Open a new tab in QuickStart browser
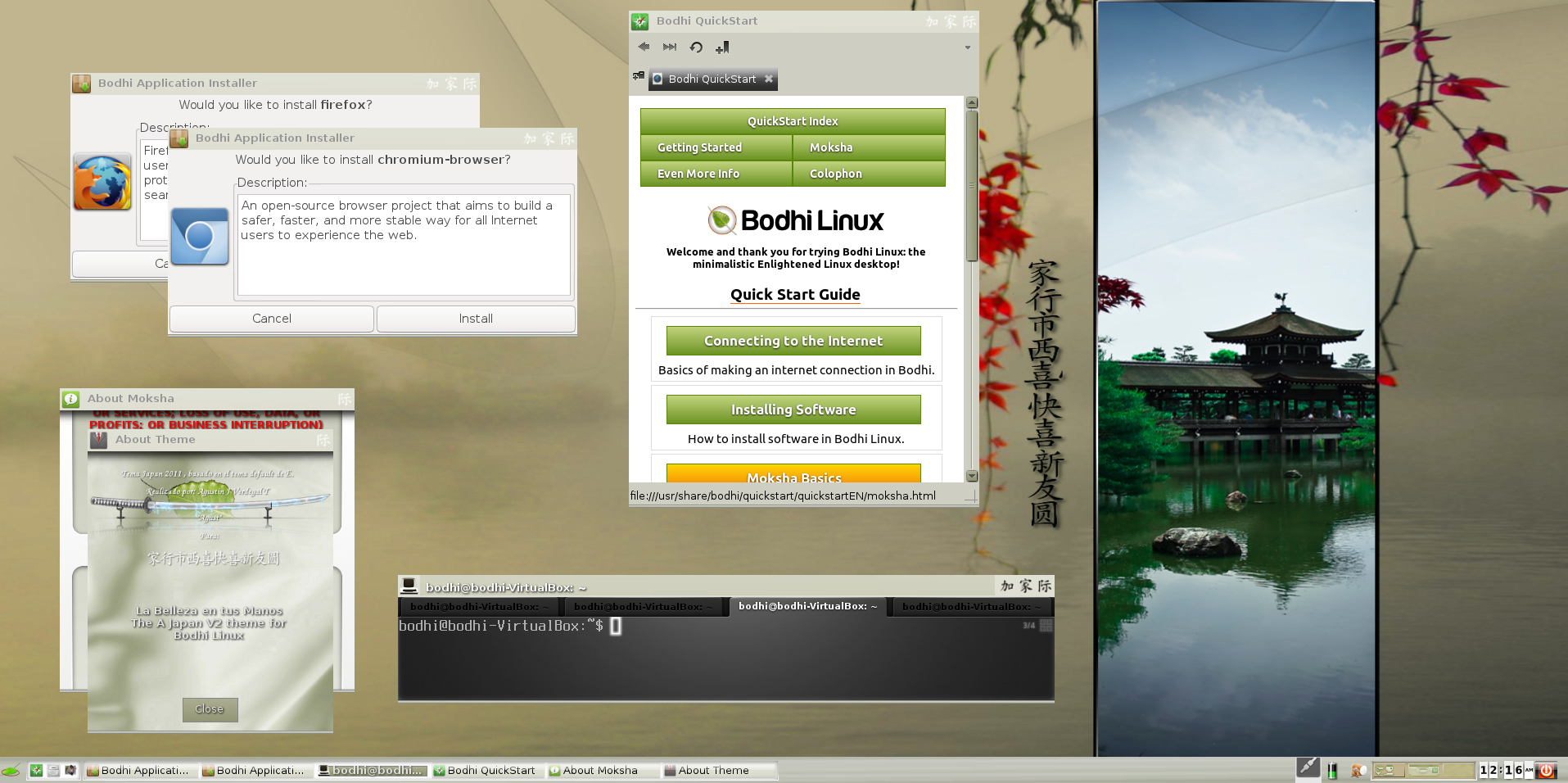Viewport: 1568px width, 783px height. (639, 76)
